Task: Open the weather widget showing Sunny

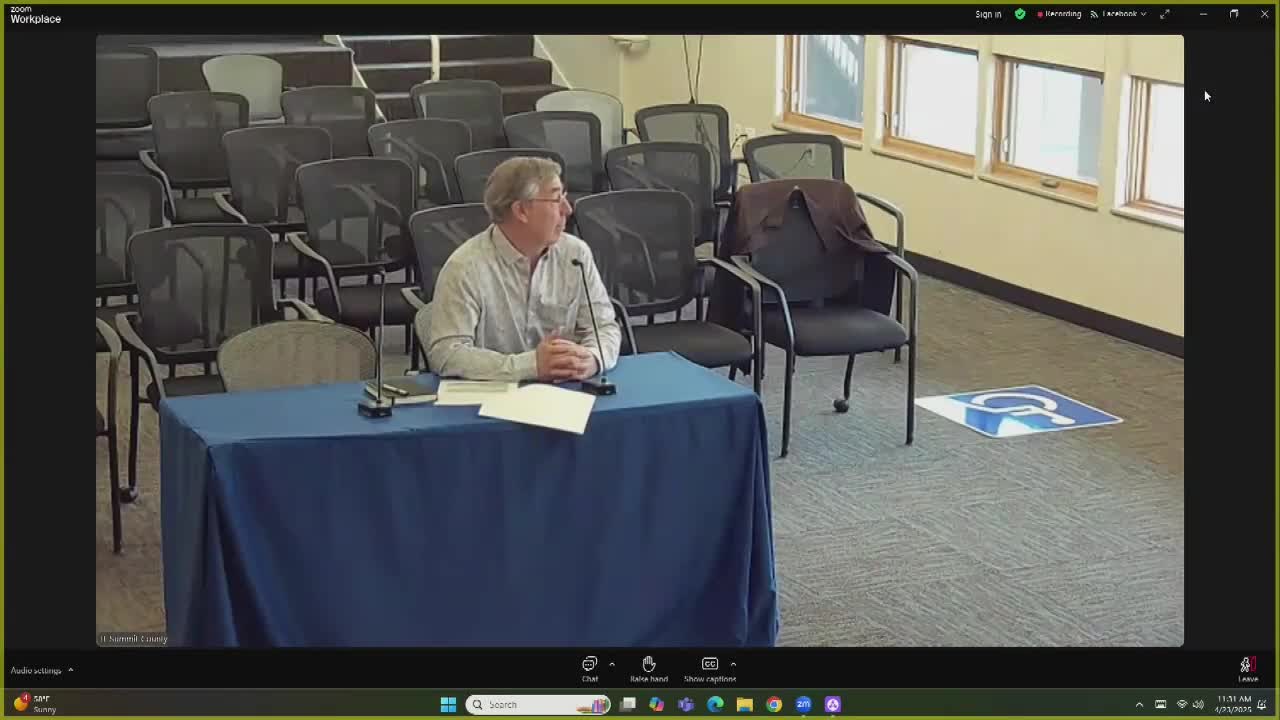Action: (36, 704)
